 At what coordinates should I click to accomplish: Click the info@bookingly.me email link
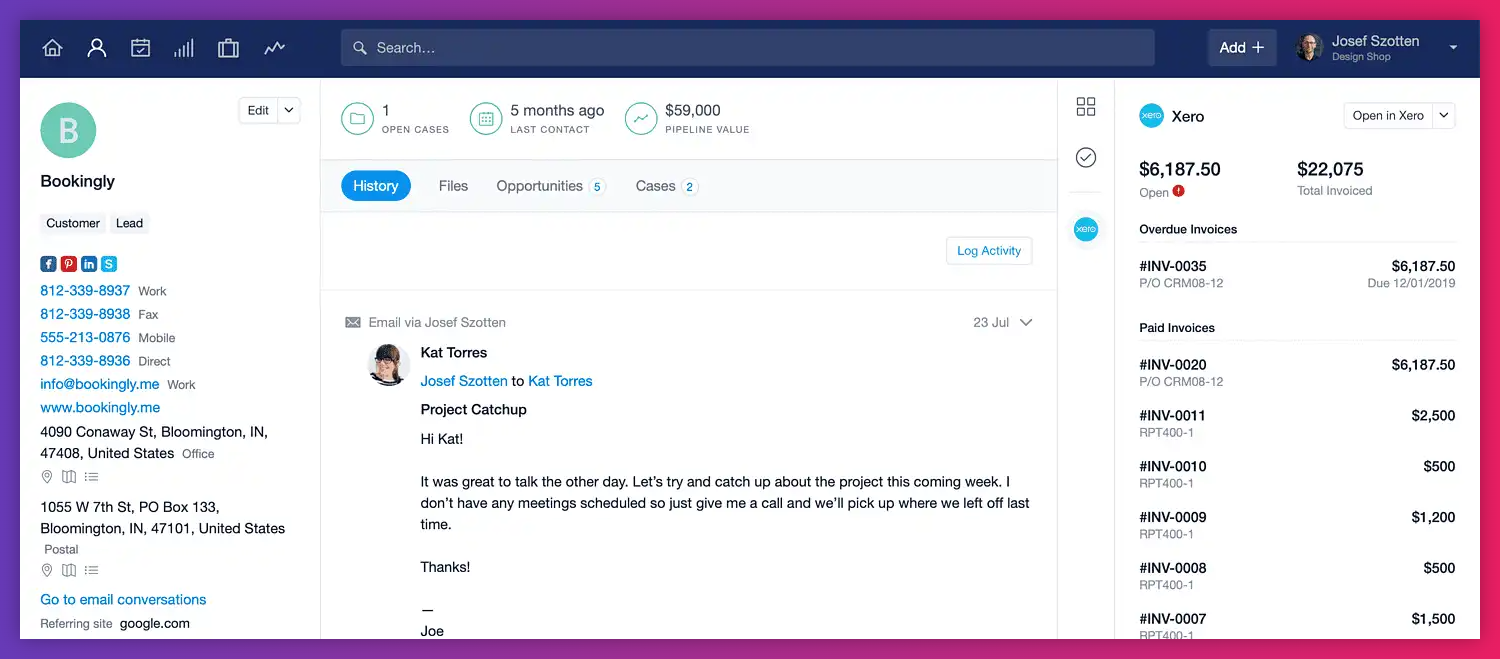tap(100, 384)
